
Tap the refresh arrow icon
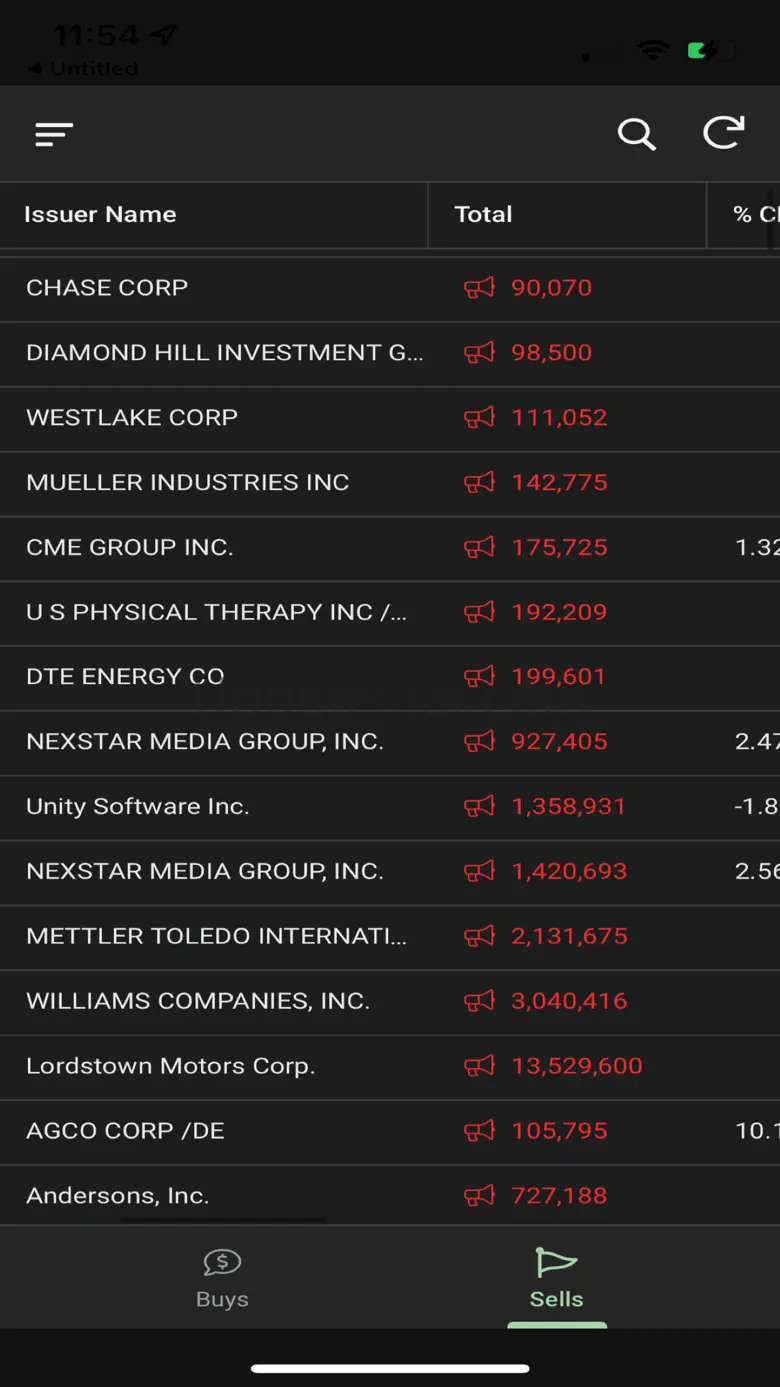click(724, 133)
